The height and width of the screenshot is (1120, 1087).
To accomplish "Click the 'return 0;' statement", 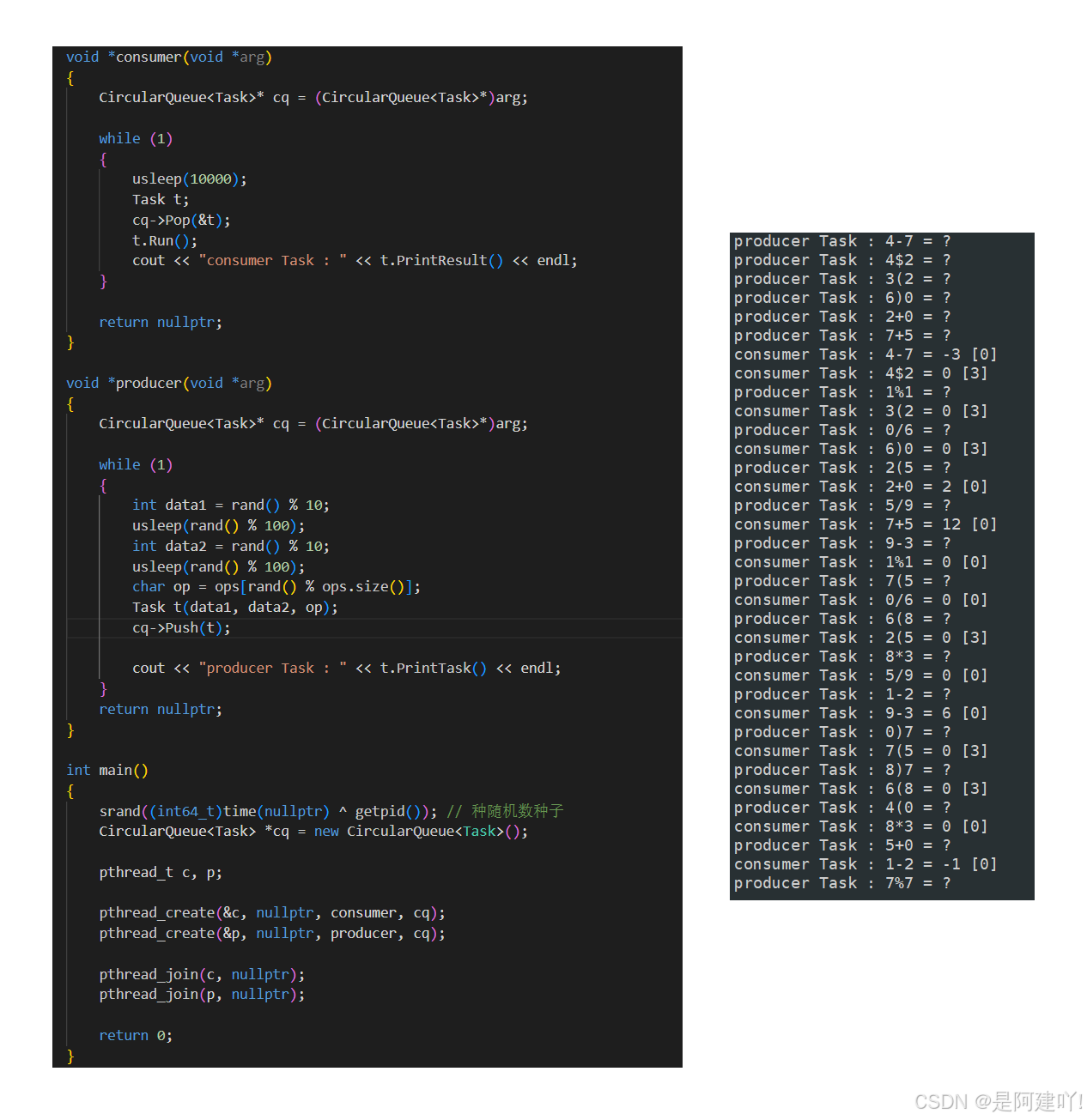I will 136,1035.
